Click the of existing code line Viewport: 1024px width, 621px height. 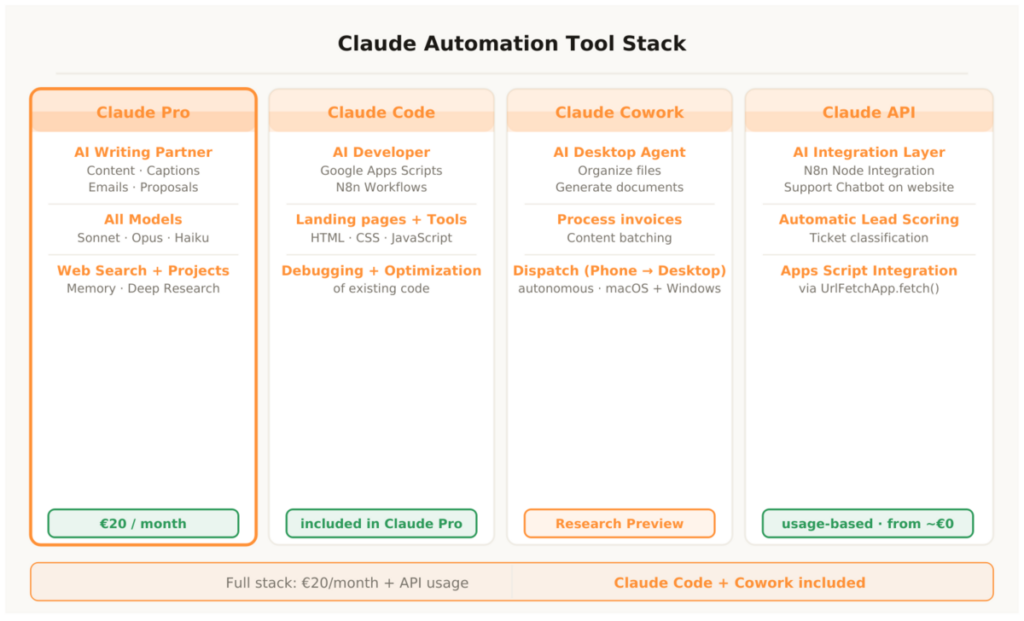[381, 289]
